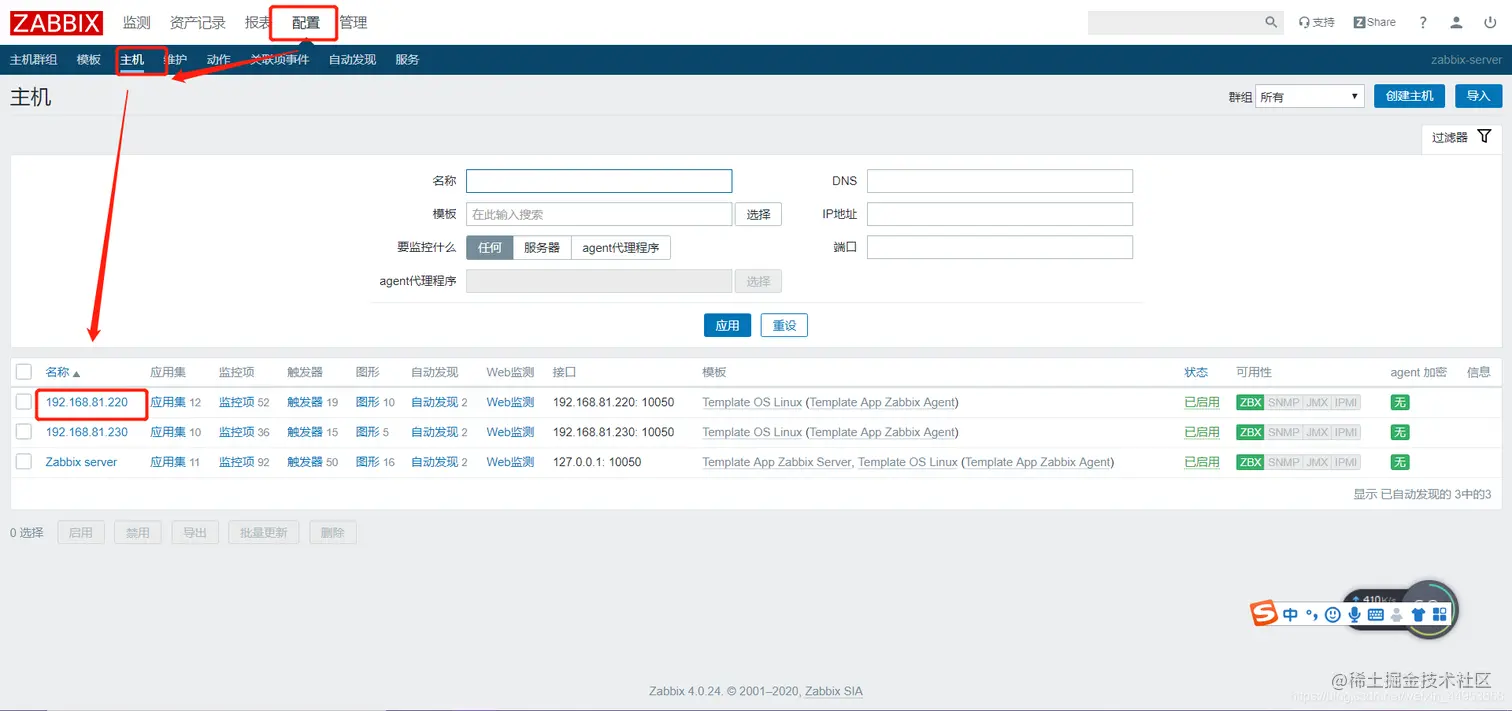Open the 配置 top menu

pos(306,22)
